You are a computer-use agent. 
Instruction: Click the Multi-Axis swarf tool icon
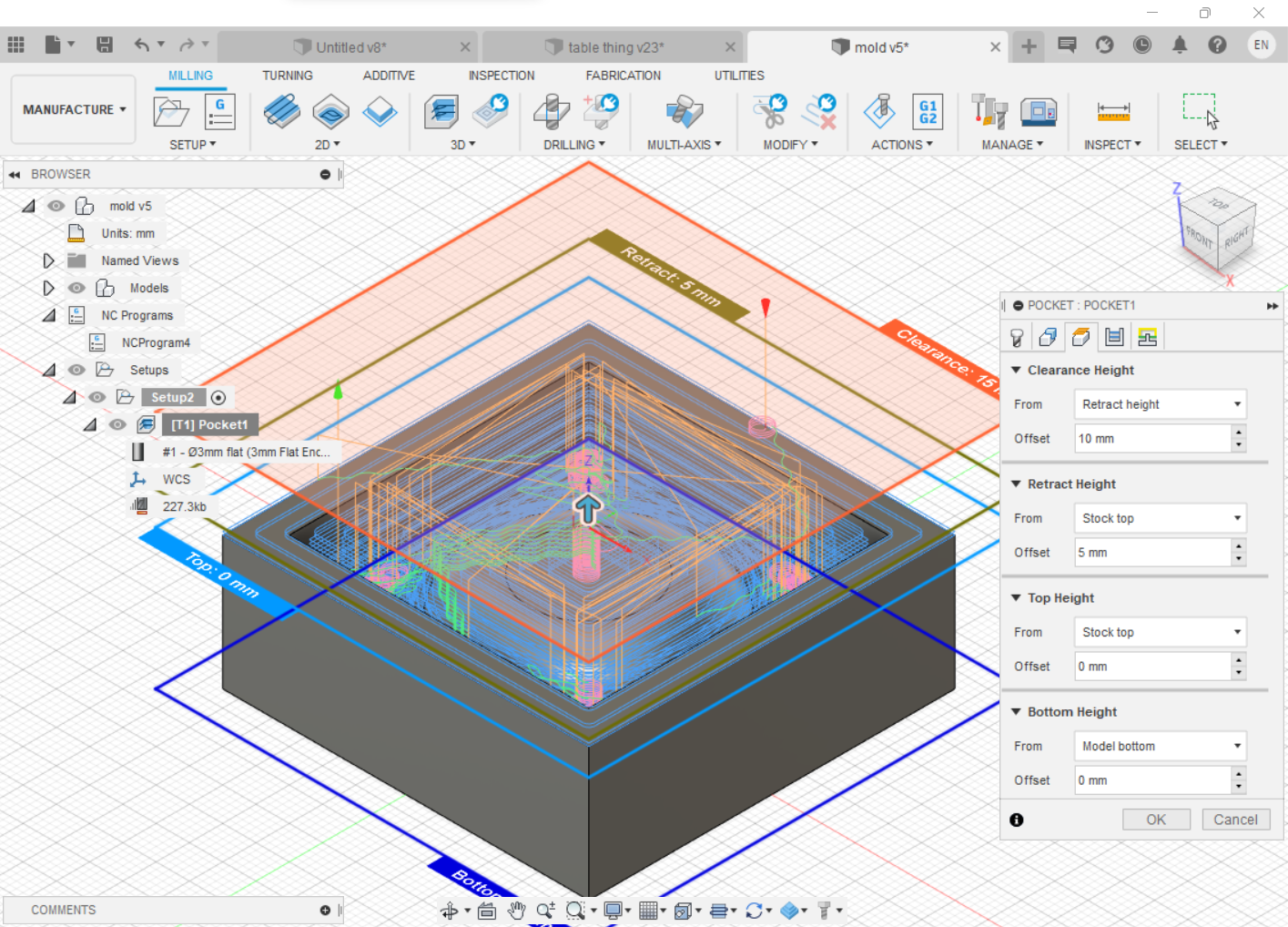coord(685,112)
